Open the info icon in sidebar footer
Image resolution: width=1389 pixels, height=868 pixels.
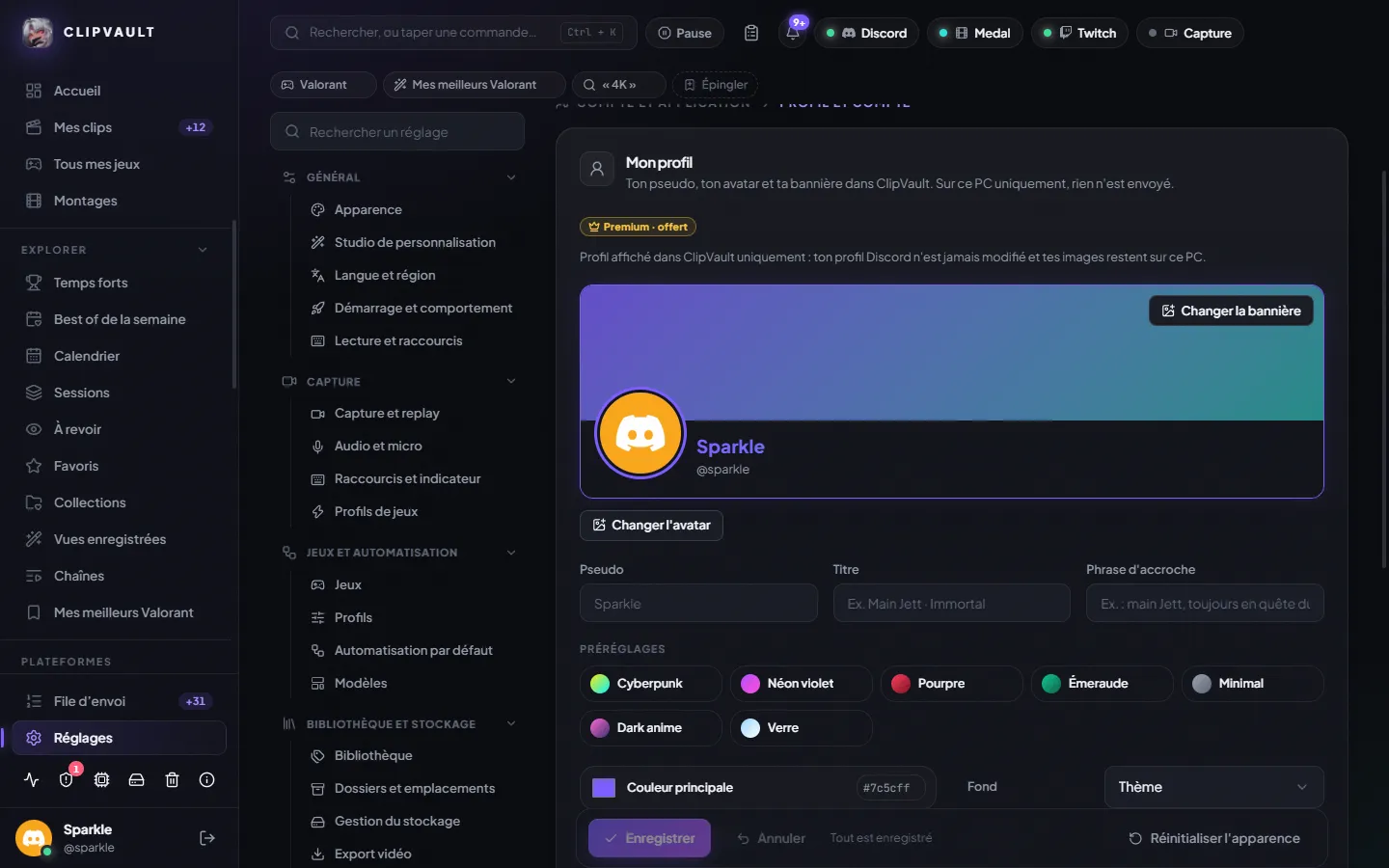pyautogui.click(x=206, y=780)
